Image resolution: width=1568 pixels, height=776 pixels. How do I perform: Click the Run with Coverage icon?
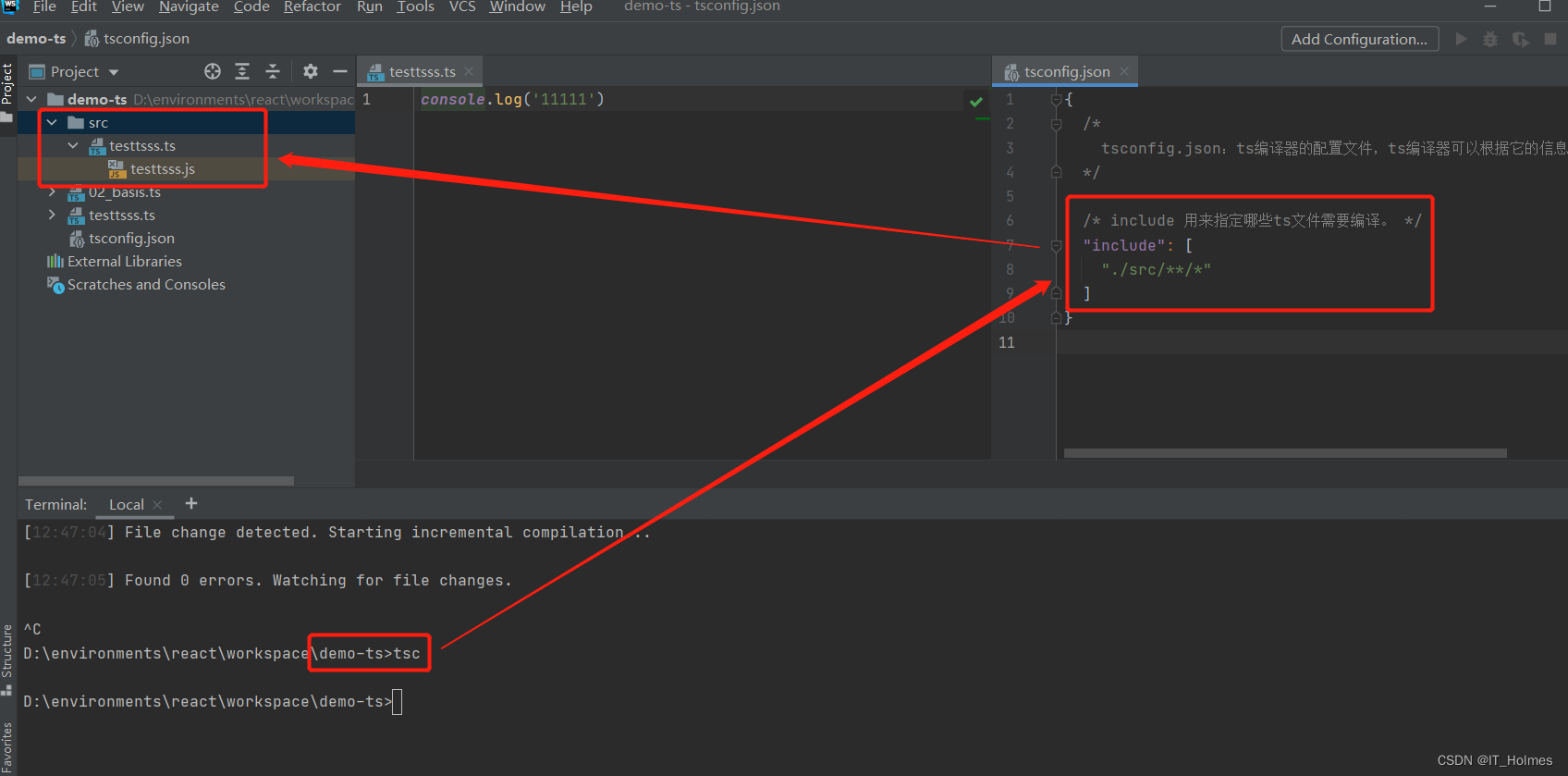pos(1520,39)
